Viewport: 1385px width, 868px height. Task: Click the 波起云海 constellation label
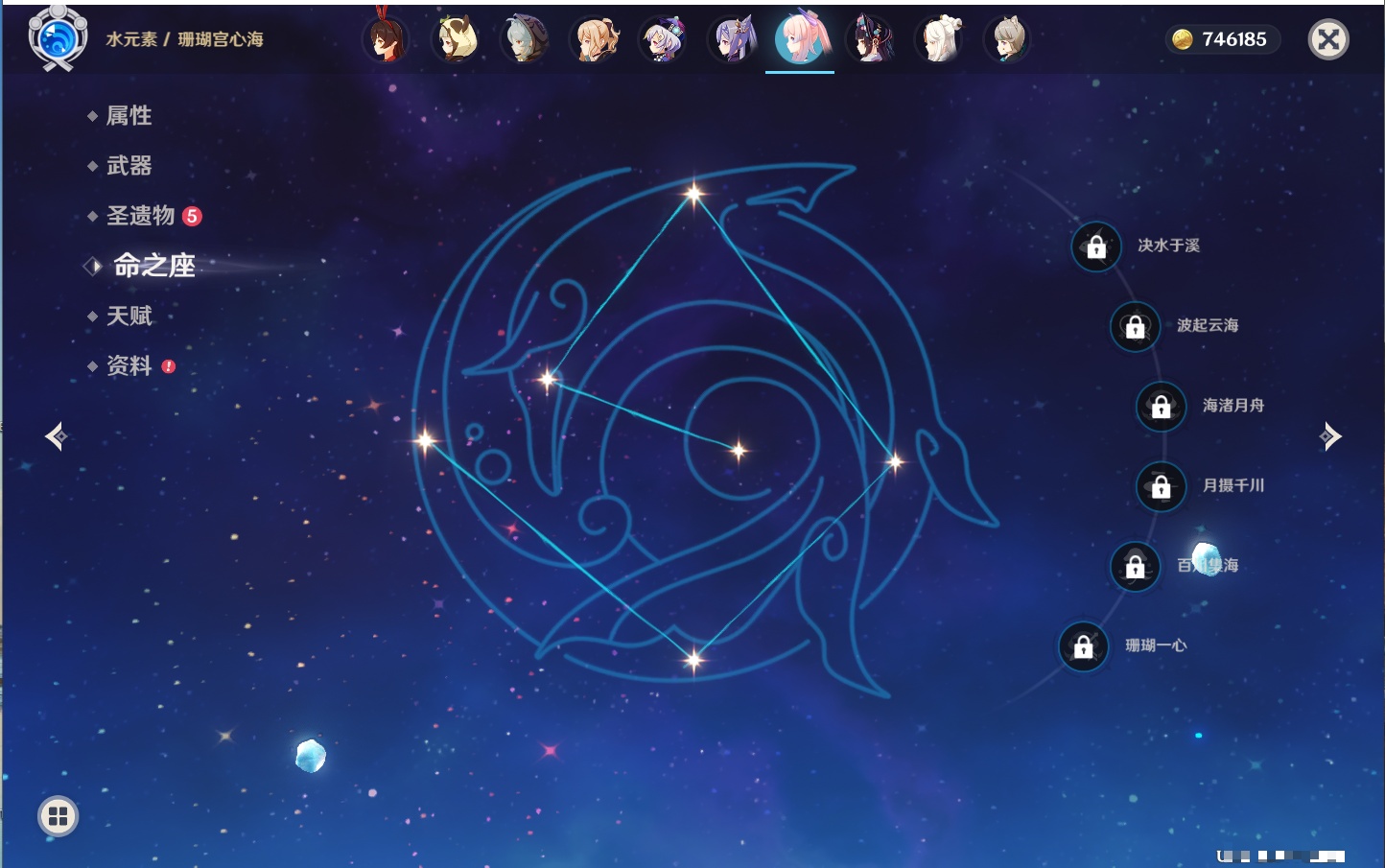1208,325
